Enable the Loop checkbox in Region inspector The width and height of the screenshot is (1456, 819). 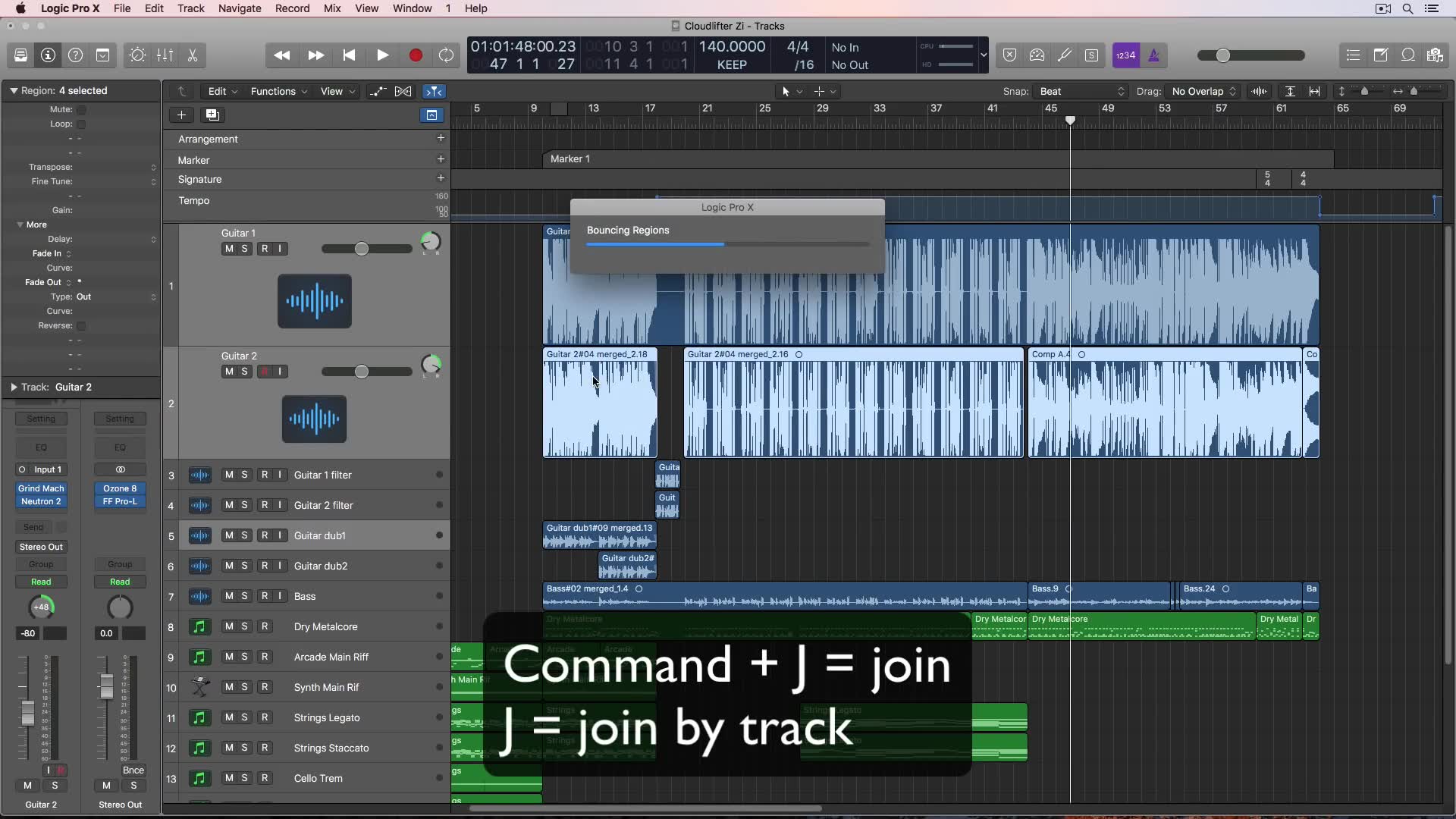pyautogui.click(x=81, y=124)
